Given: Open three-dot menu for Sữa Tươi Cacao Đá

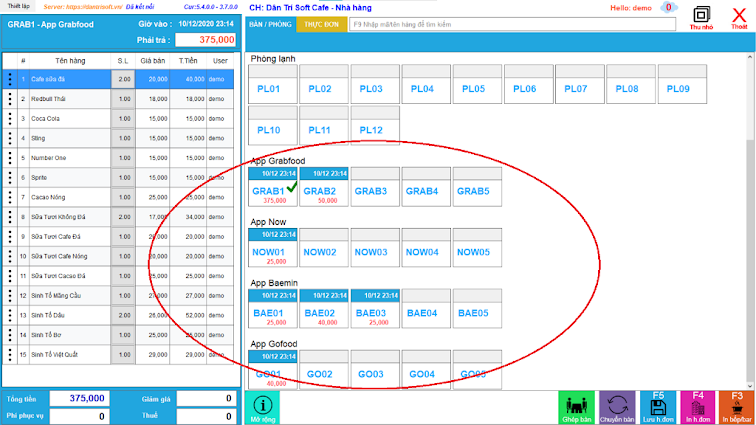Looking at the screenshot, I should [x=10, y=276].
